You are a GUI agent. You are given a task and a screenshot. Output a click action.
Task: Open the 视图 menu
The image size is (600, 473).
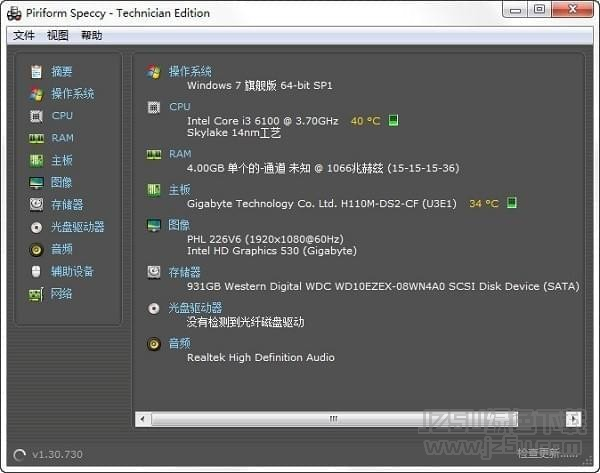58,36
